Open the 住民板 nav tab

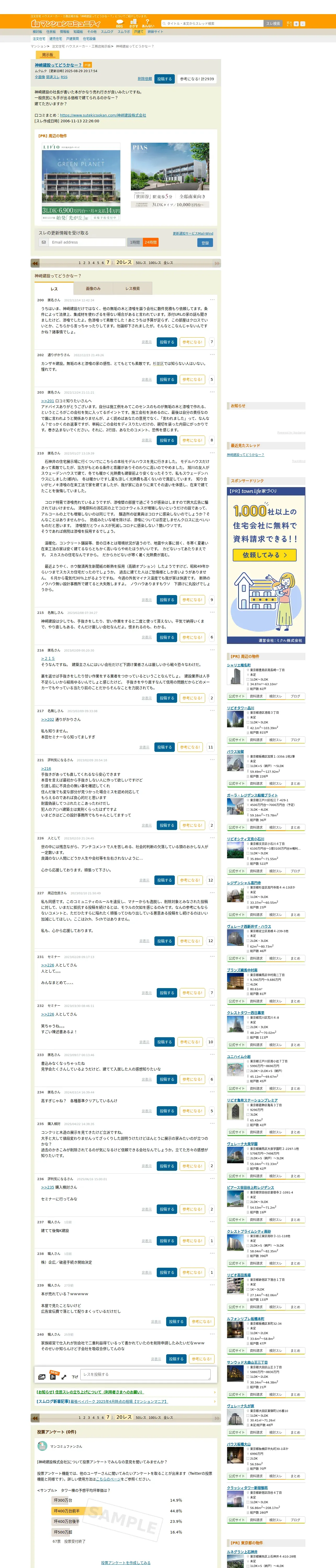[x=51, y=32]
